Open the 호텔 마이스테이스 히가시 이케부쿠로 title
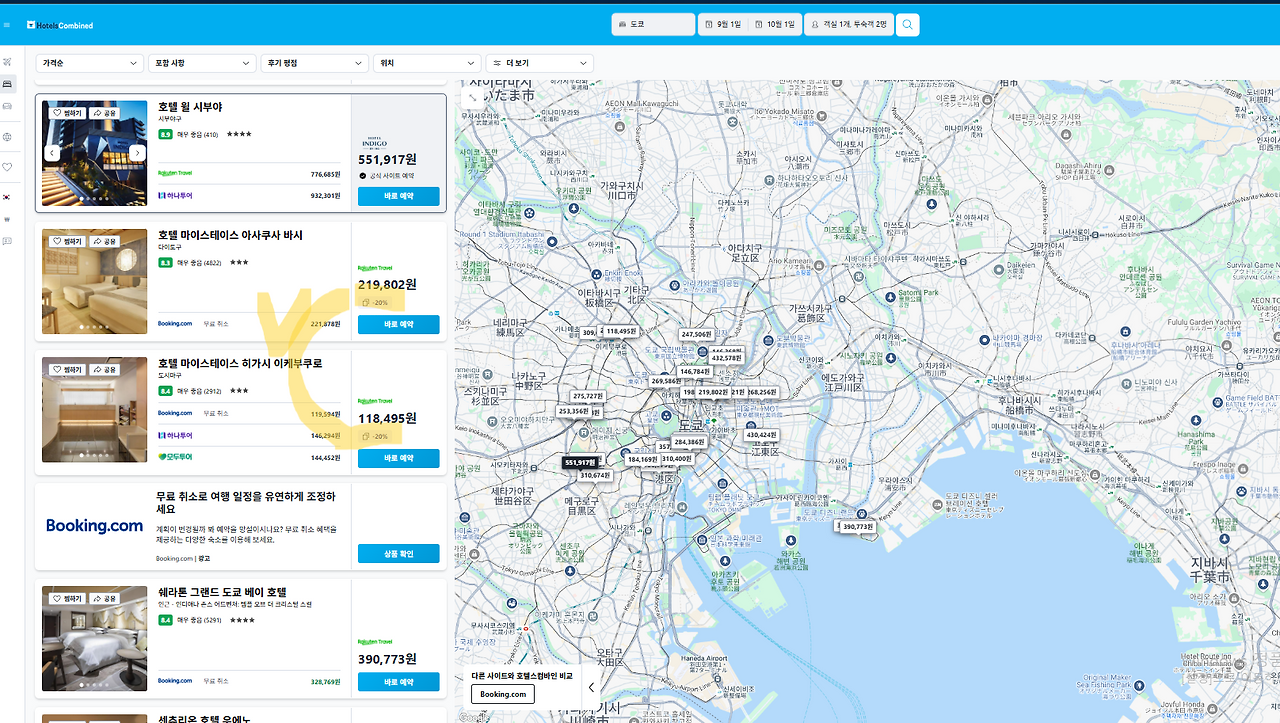The height and width of the screenshot is (723, 1280). 240,363
